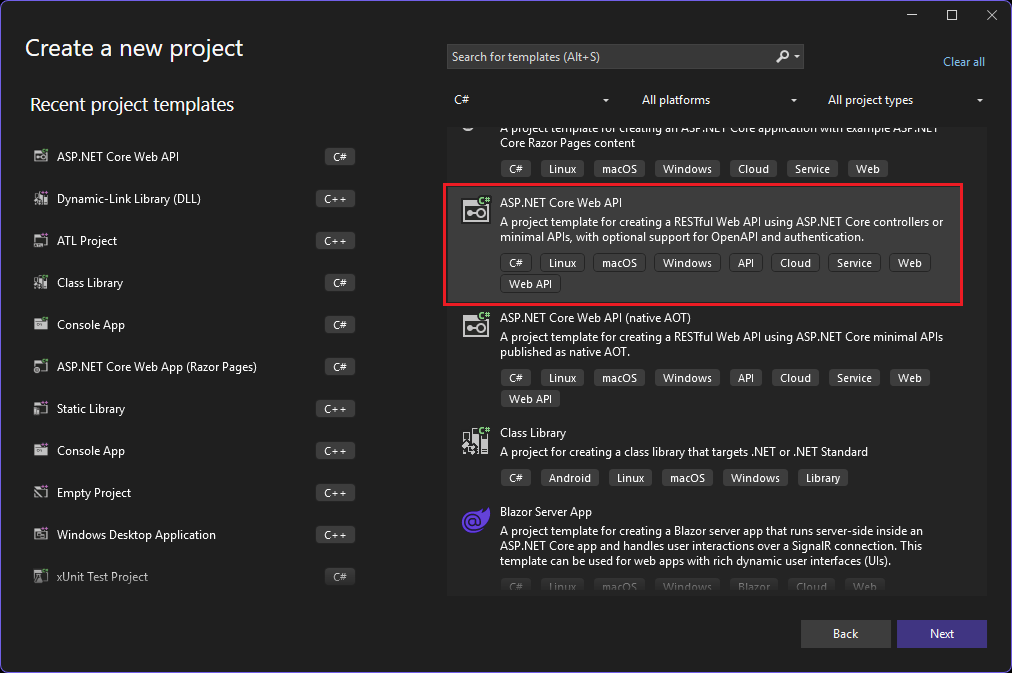
Task: Click Clear all filters link
Action: tap(964, 62)
